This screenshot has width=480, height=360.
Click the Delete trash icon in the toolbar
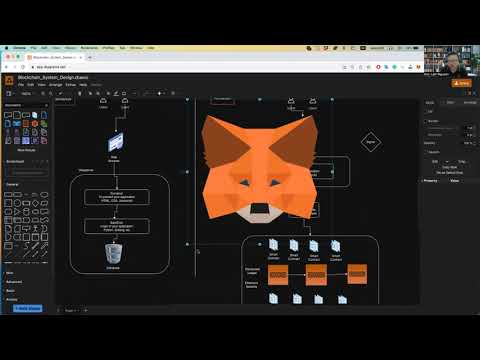pyautogui.click(x=80, y=93)
